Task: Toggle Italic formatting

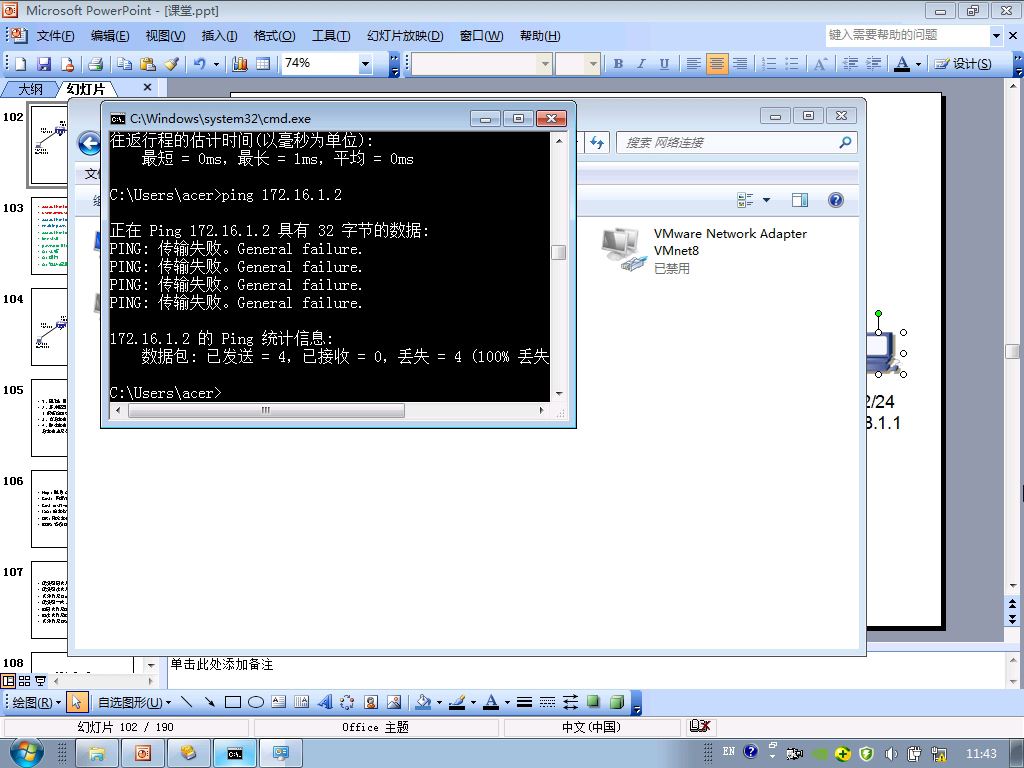Action: click(641, 63)
